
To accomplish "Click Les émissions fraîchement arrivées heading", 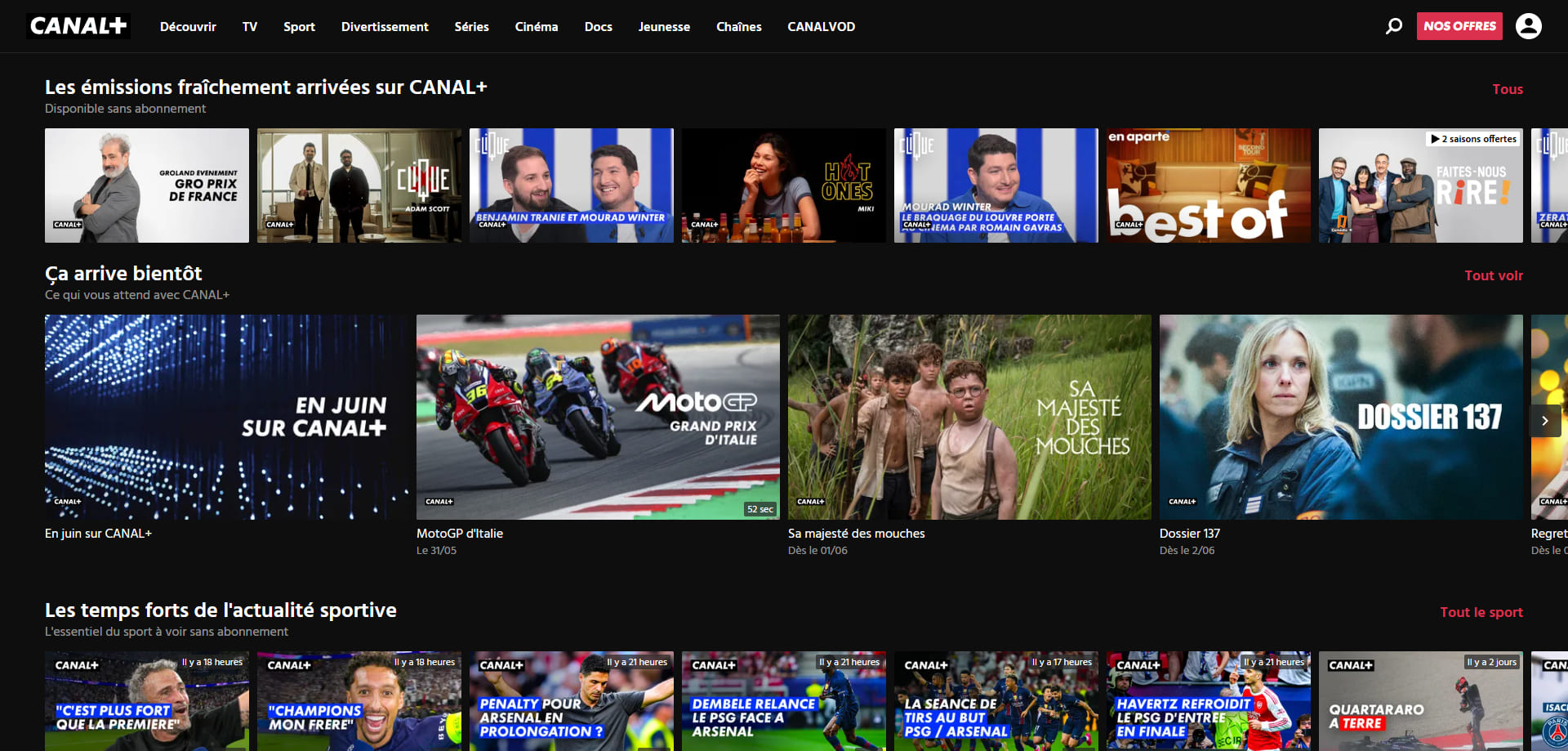I will pyautogui.click(x=265, y=87).
